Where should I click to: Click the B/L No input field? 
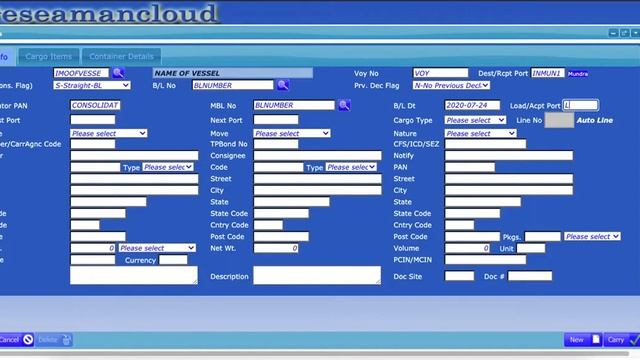coord(233,85)
